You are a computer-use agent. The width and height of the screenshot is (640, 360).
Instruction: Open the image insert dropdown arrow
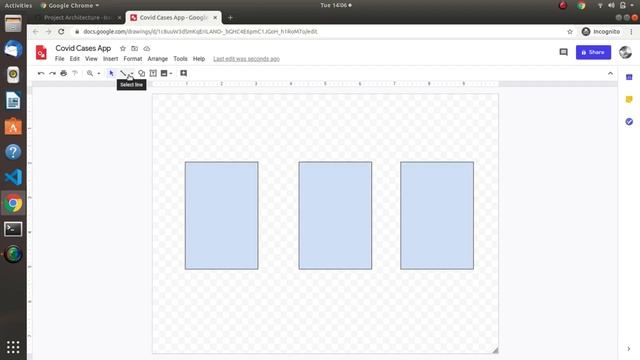click(x=171, y=73)
